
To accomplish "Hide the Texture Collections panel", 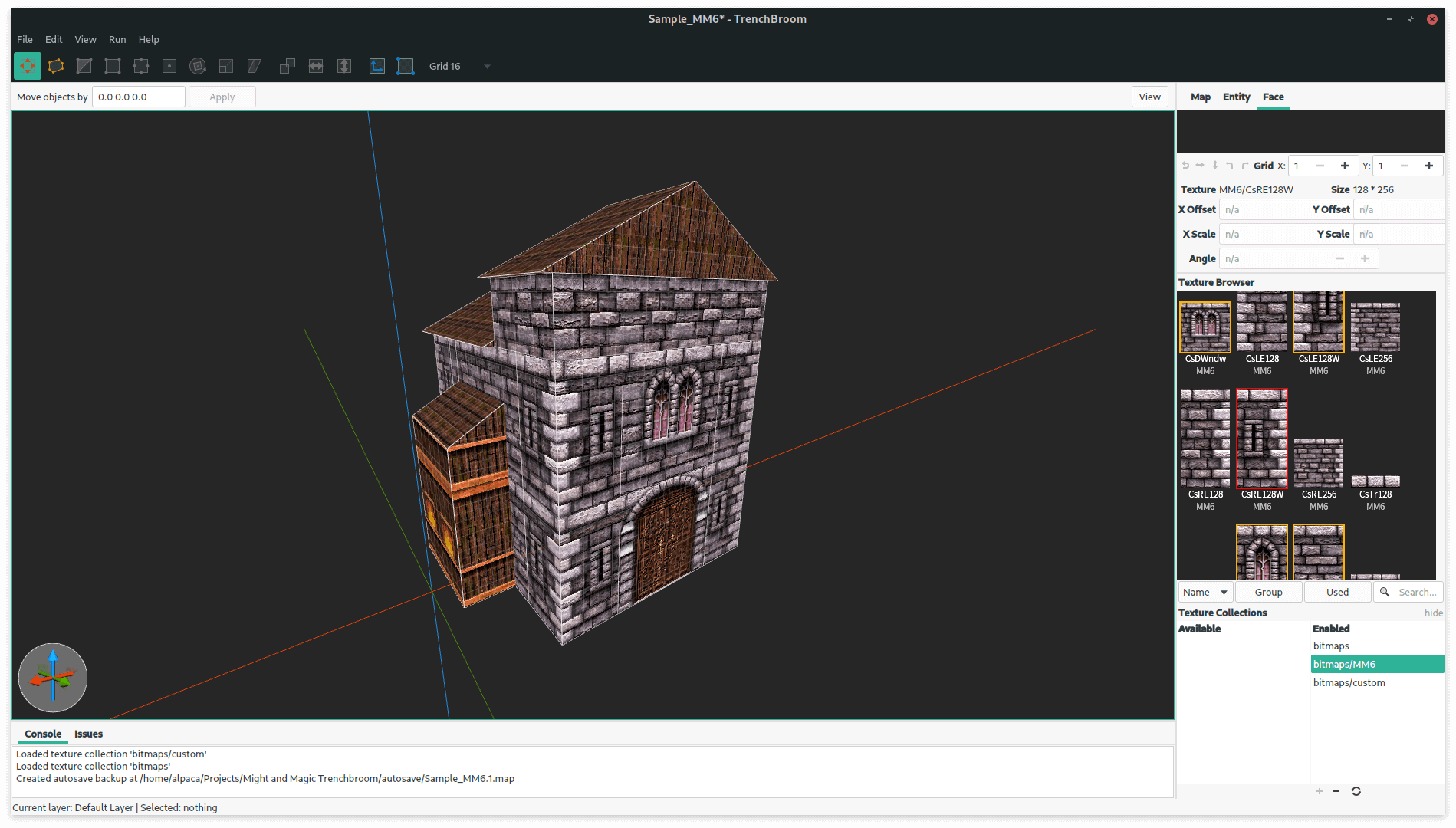I will pyautogui.click(x=1433, y=613).
